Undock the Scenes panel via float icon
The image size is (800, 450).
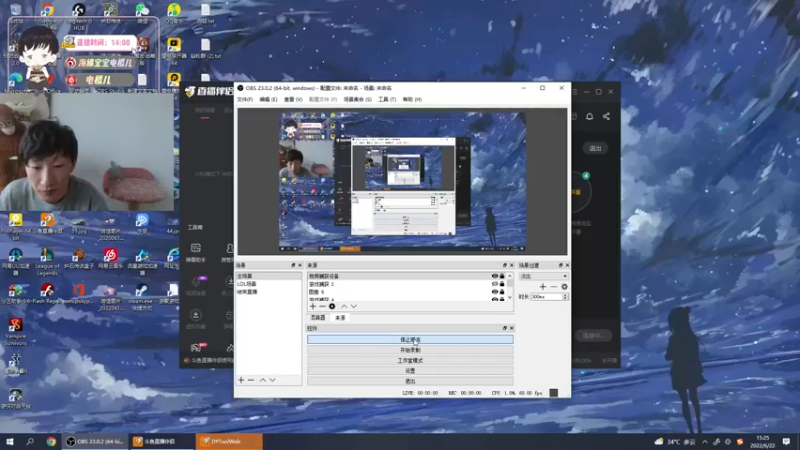293,265
